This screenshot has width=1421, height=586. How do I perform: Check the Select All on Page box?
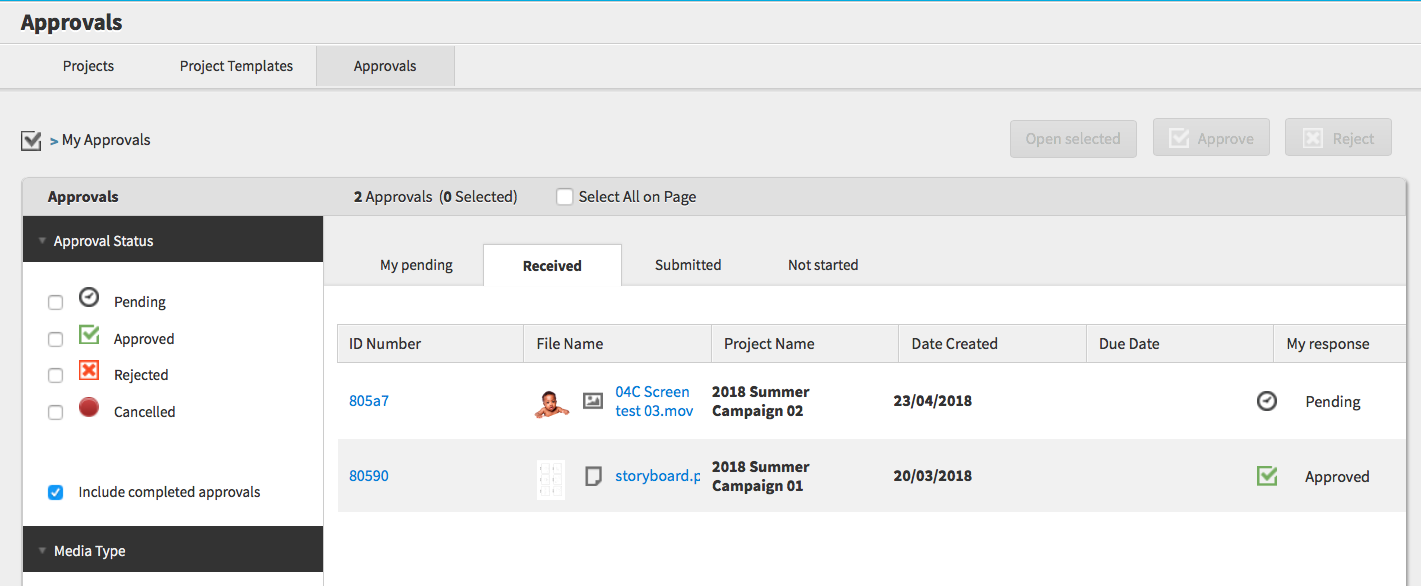[x=565, y=197]
